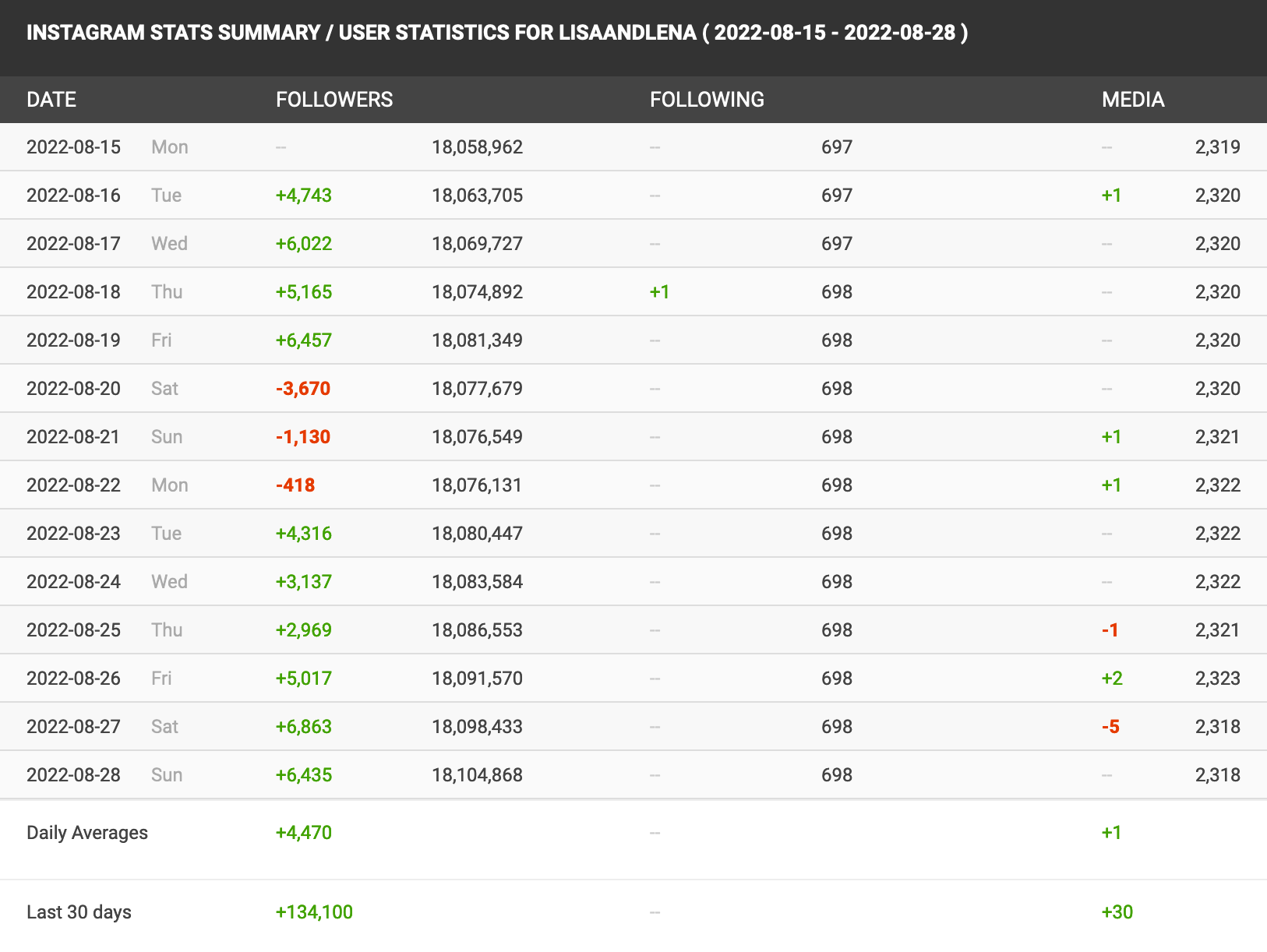Click follower total 18,058,962
This screenshot has width=1267, height=952.
click(478, 147)
